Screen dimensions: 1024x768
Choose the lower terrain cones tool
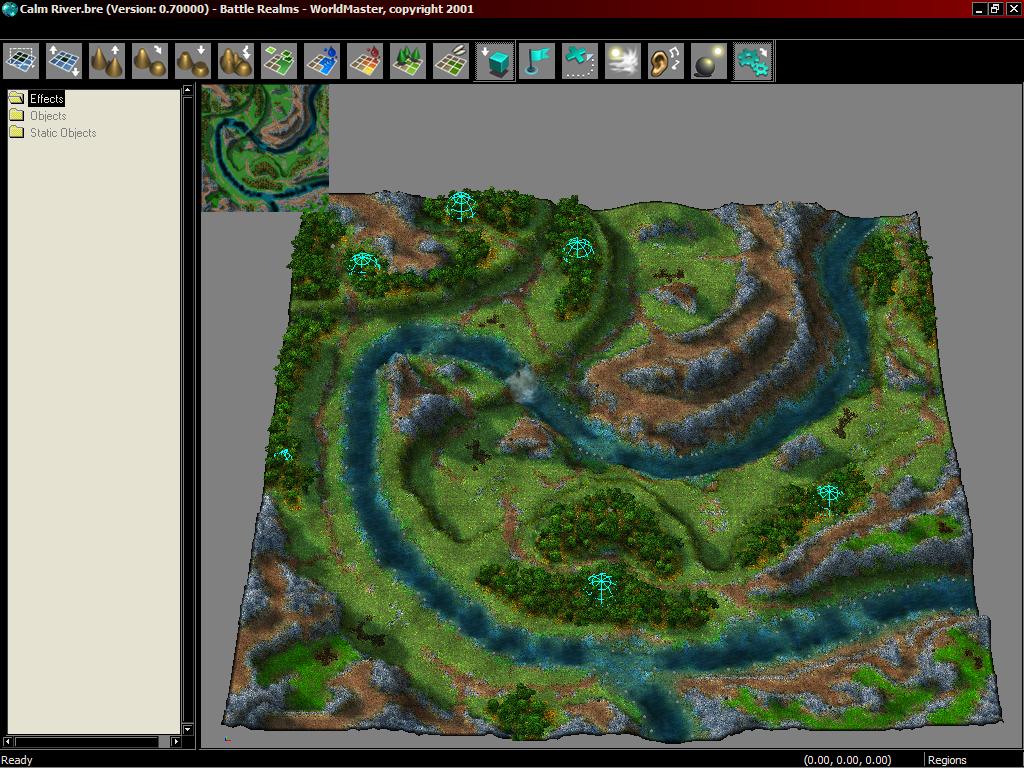pyautogui.click(x=193, y=61)
